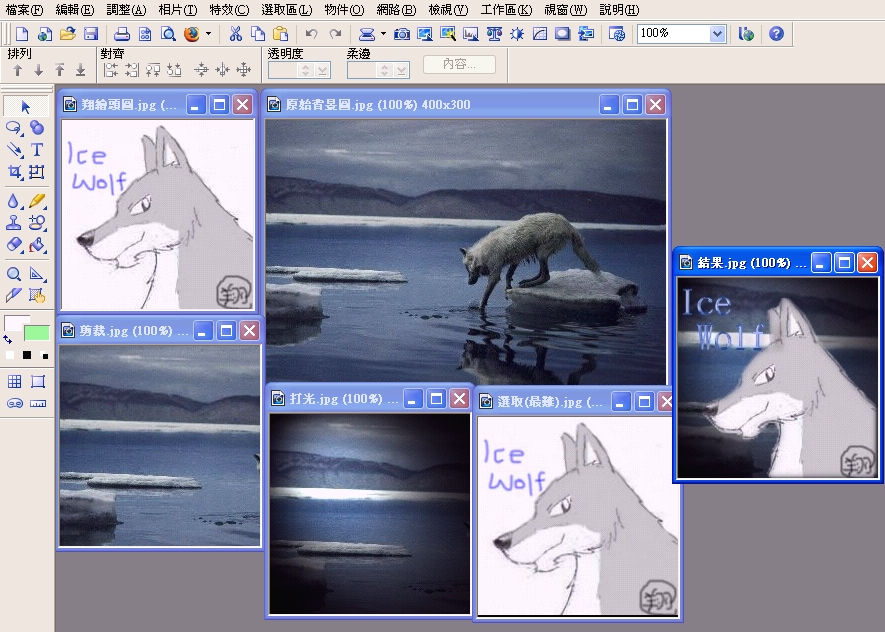Click the Print icon in toolbar

tap(121, 33)
